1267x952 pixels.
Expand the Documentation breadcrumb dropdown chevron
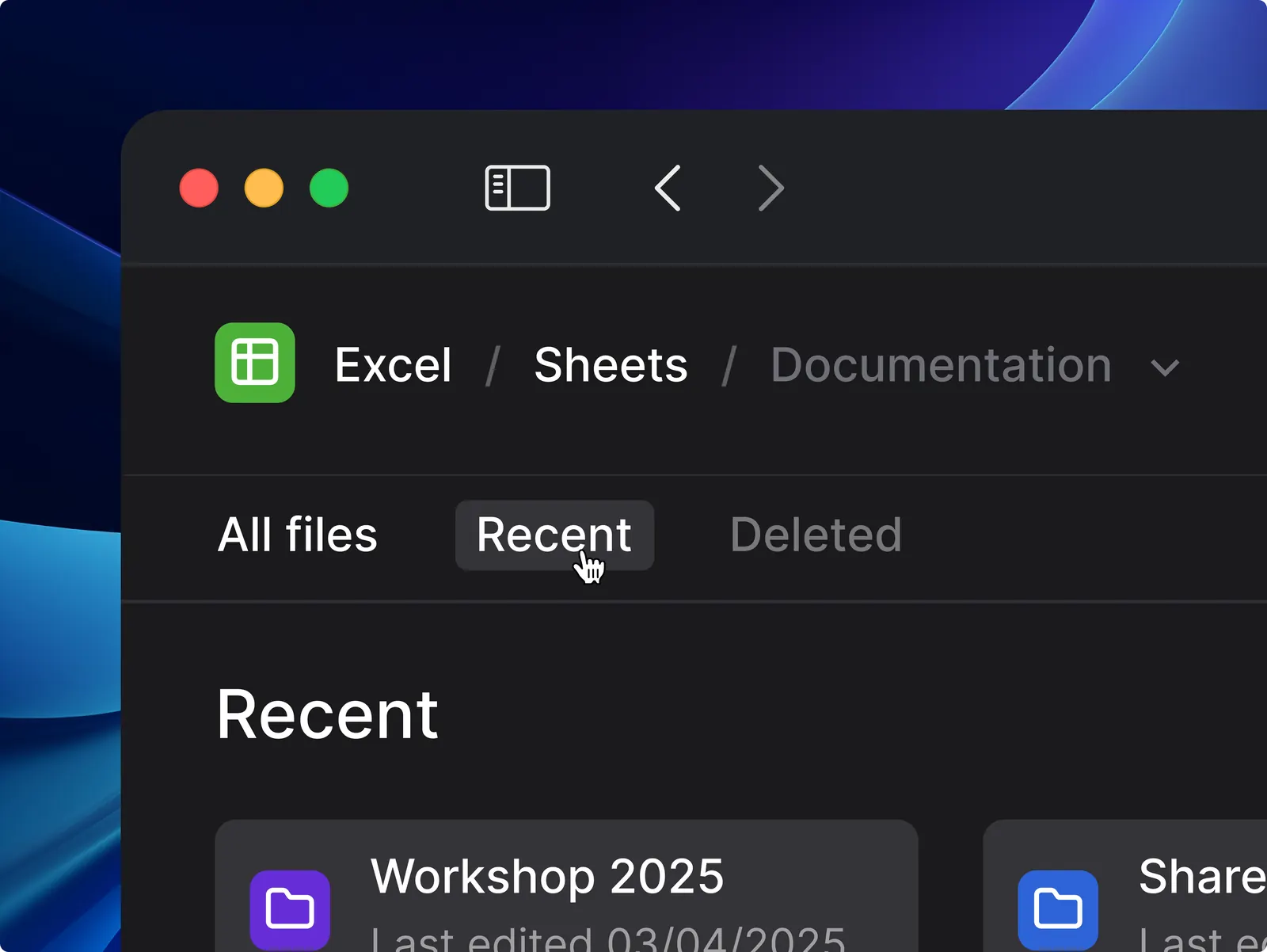(x=1165, y=367)
